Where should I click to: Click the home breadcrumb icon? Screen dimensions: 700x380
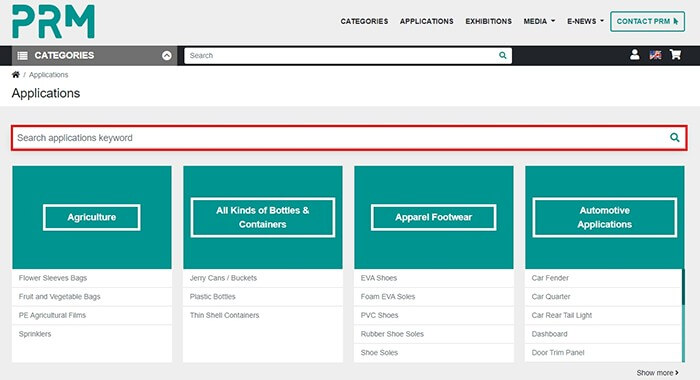click(16, 75)
